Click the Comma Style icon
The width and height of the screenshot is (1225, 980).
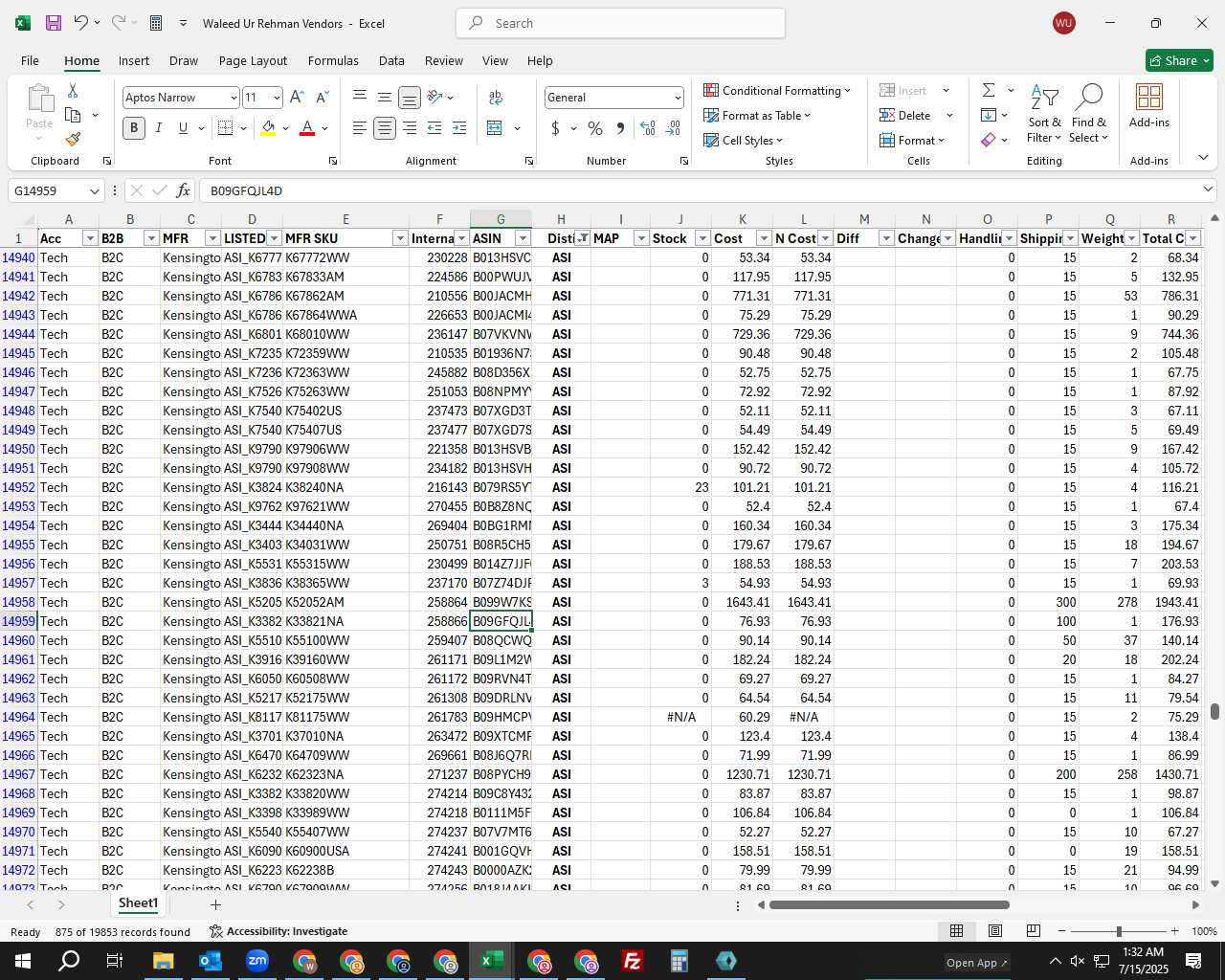click(620, 128)
